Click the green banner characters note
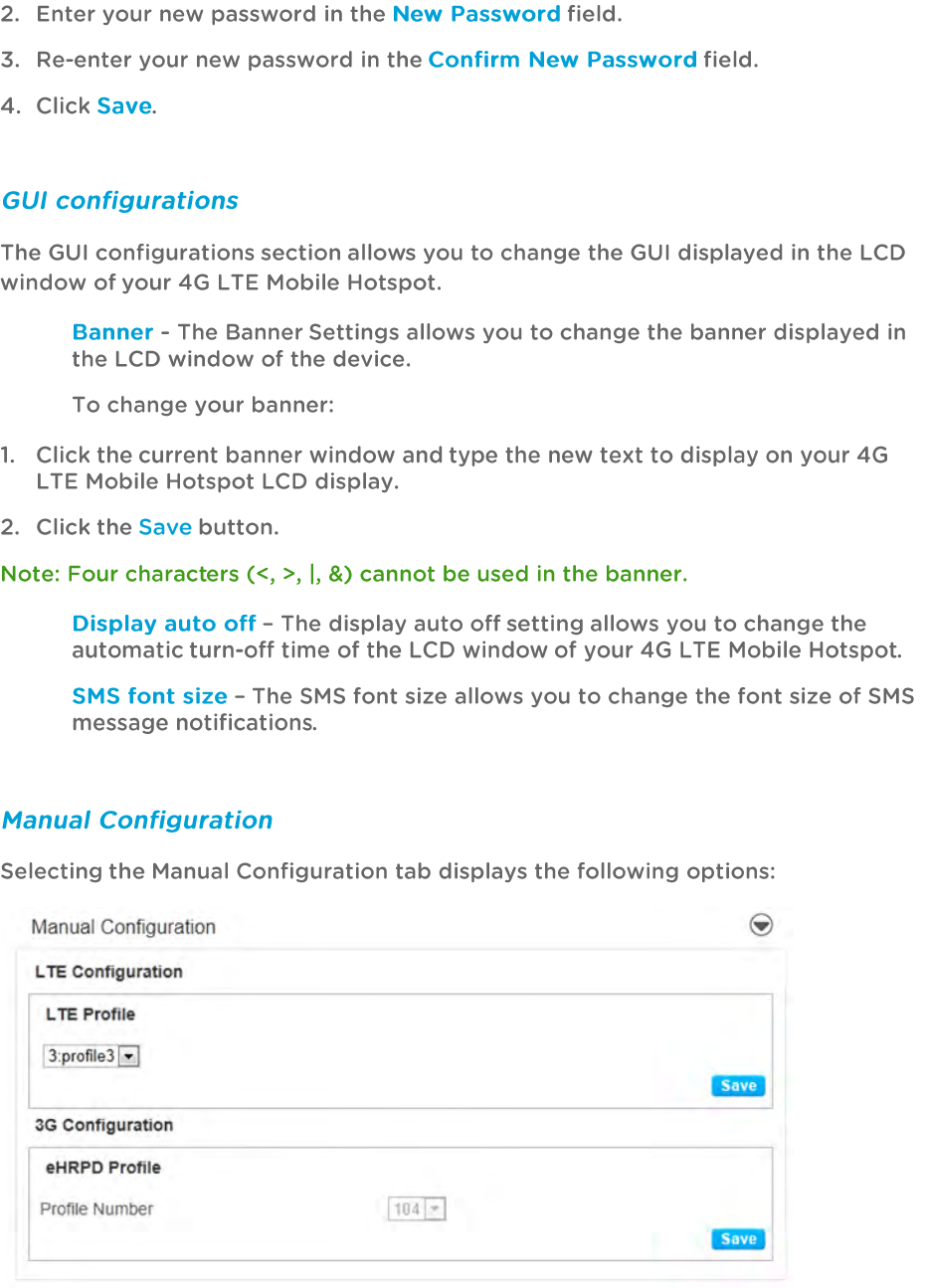 pyautogui.click(x=343, y=574)
